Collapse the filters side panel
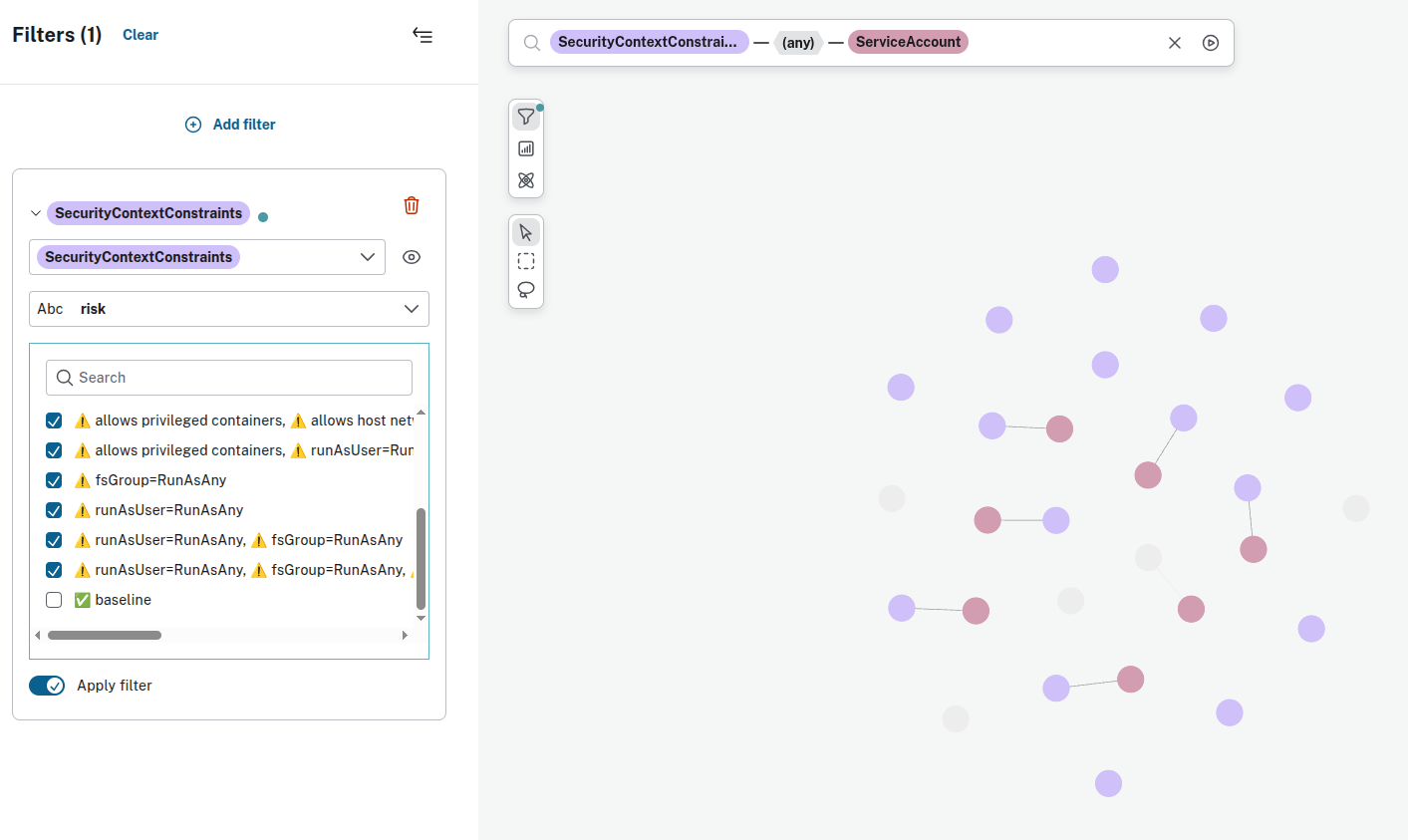The height and width of the screenshot is (840, 1408). click(x=422, y=36)
